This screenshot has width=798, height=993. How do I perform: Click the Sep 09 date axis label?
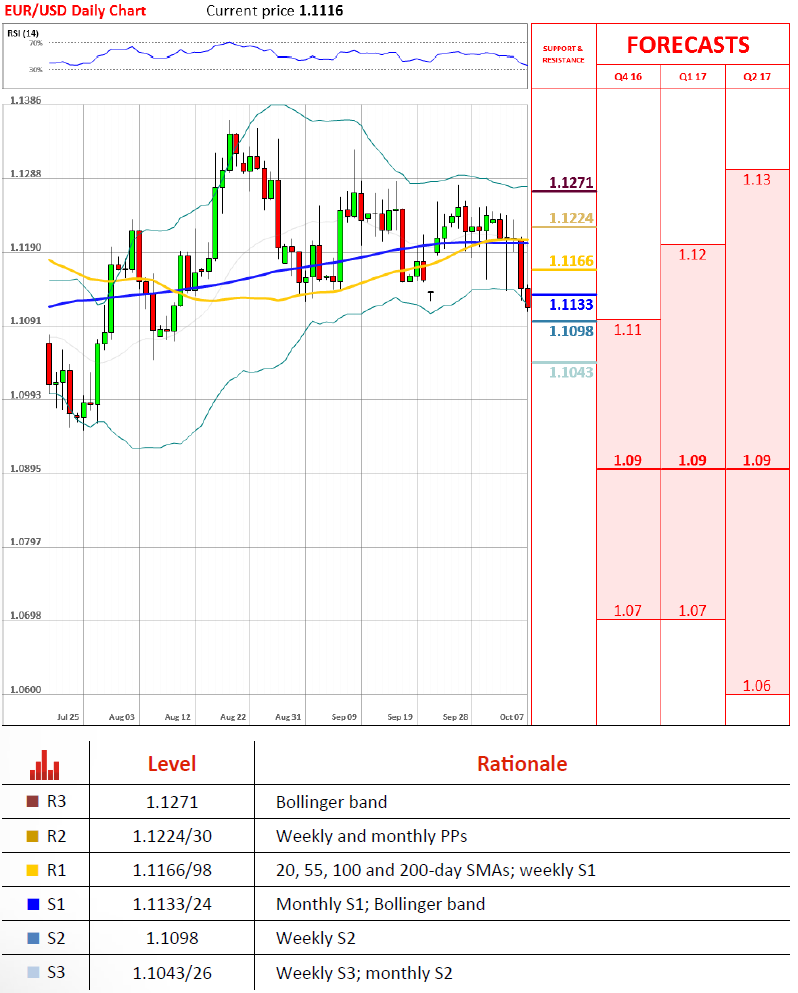[345, 717]
